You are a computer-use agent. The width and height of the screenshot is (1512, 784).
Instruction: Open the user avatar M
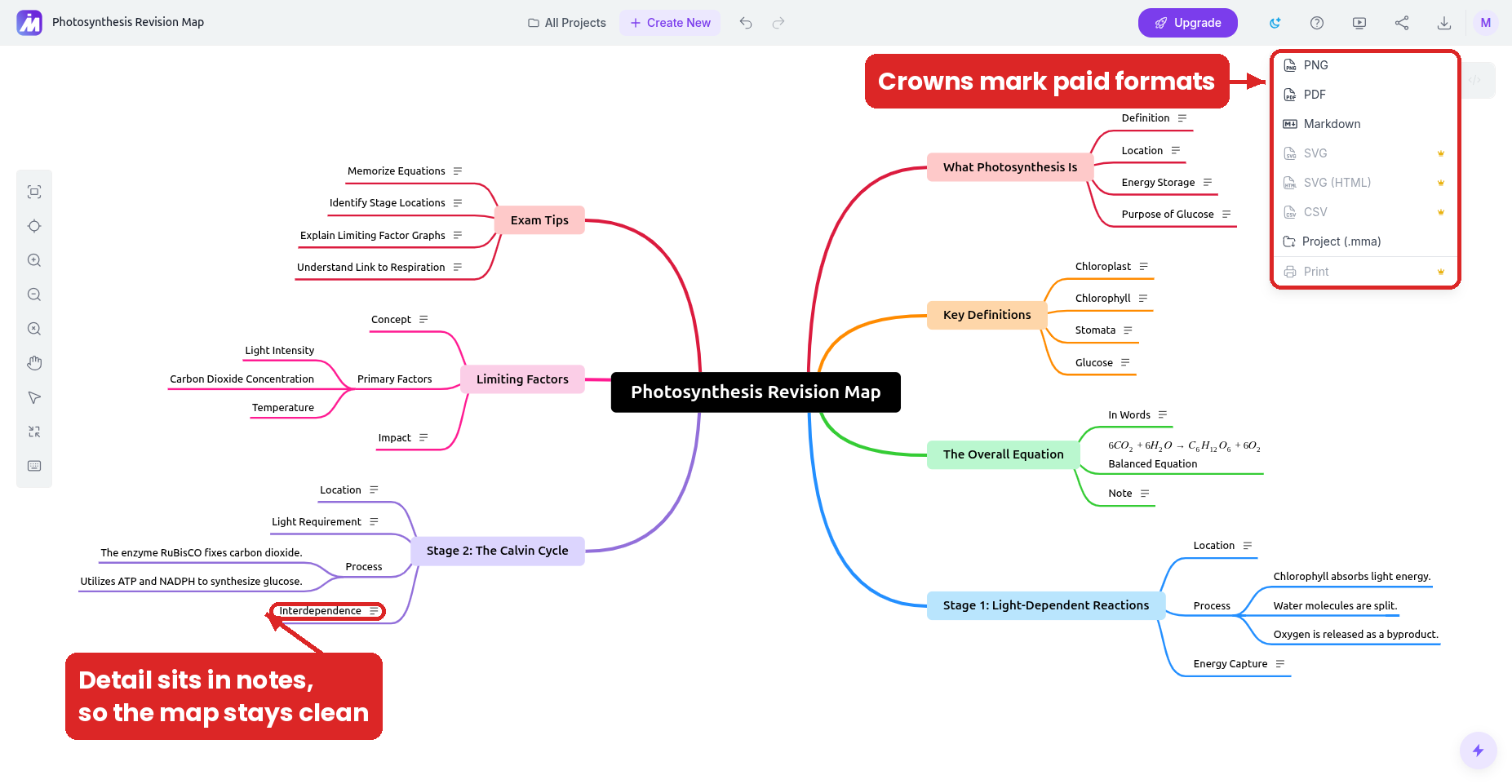point(1486,23)
